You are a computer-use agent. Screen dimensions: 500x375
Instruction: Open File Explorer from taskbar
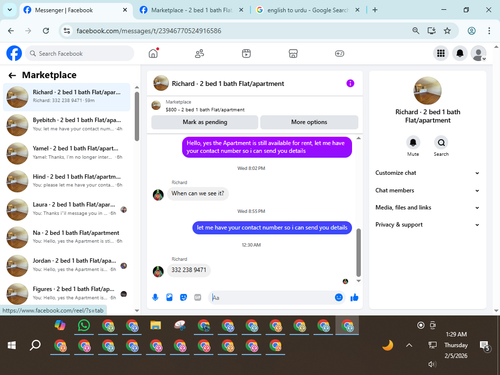coord(156,325)
